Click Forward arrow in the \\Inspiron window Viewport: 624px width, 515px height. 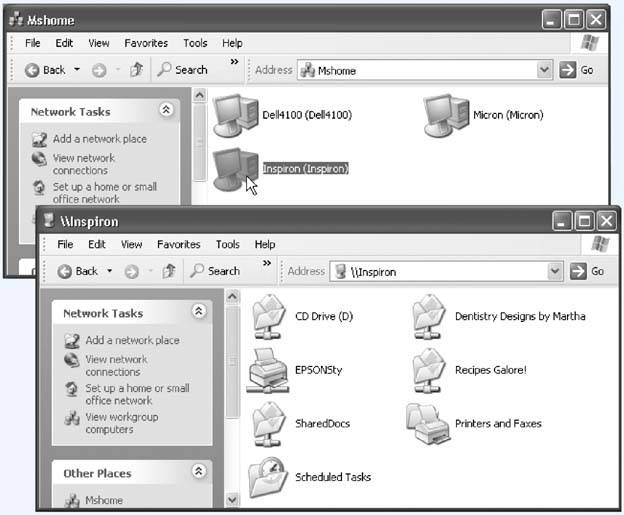tap(131, 272)
